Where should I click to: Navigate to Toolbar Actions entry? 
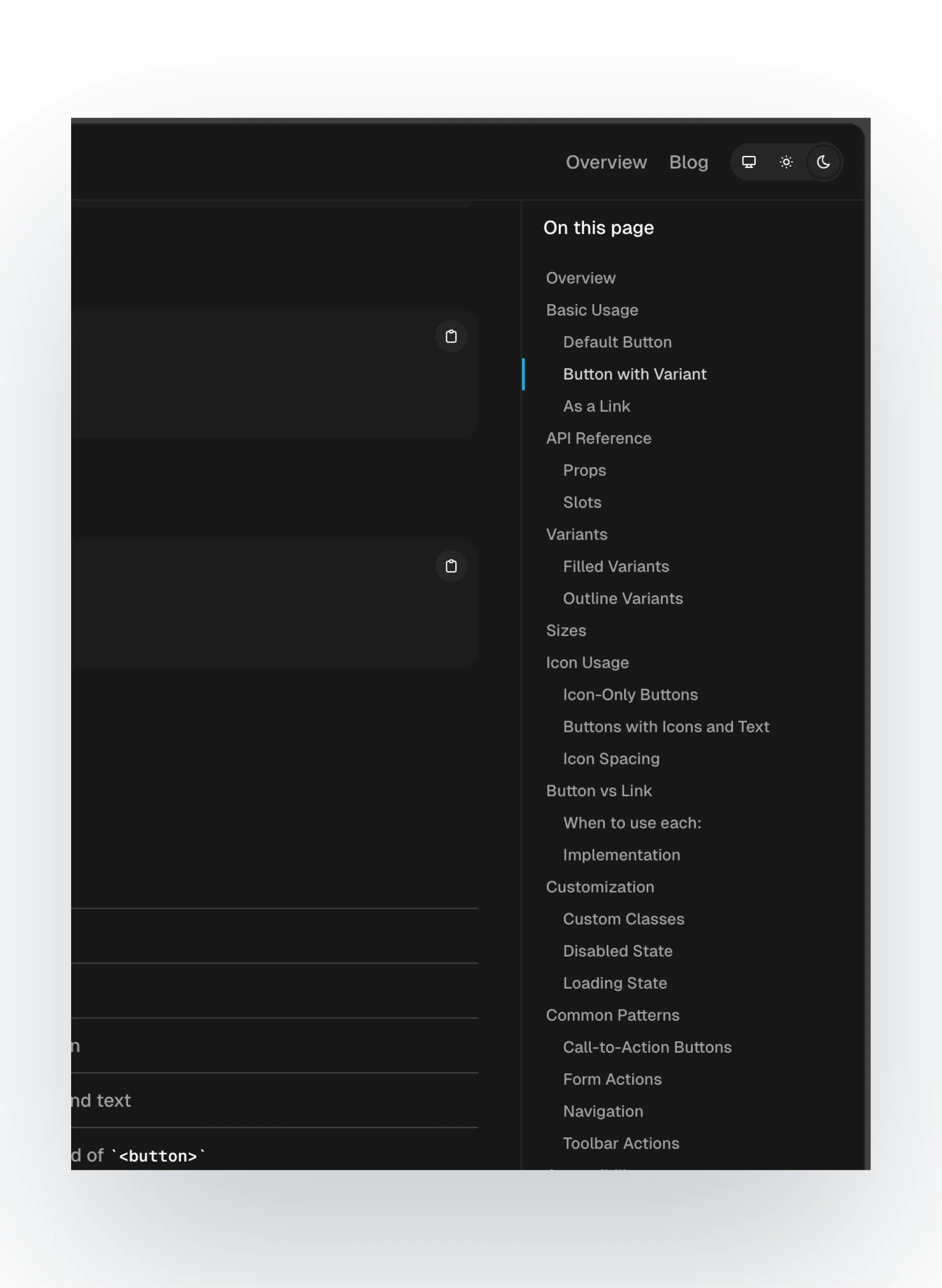pos(621,1143)
